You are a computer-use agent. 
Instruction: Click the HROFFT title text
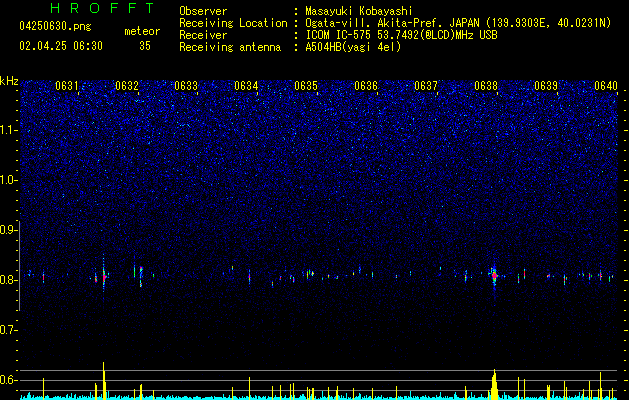[102, 8]
